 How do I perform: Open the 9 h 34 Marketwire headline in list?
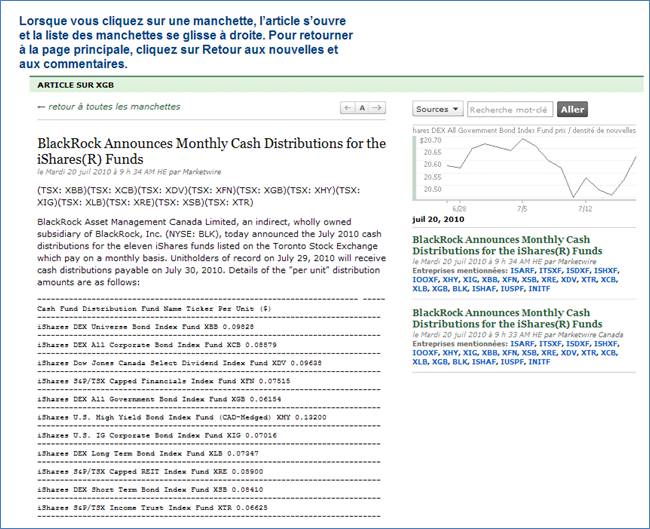click(507, 245)
